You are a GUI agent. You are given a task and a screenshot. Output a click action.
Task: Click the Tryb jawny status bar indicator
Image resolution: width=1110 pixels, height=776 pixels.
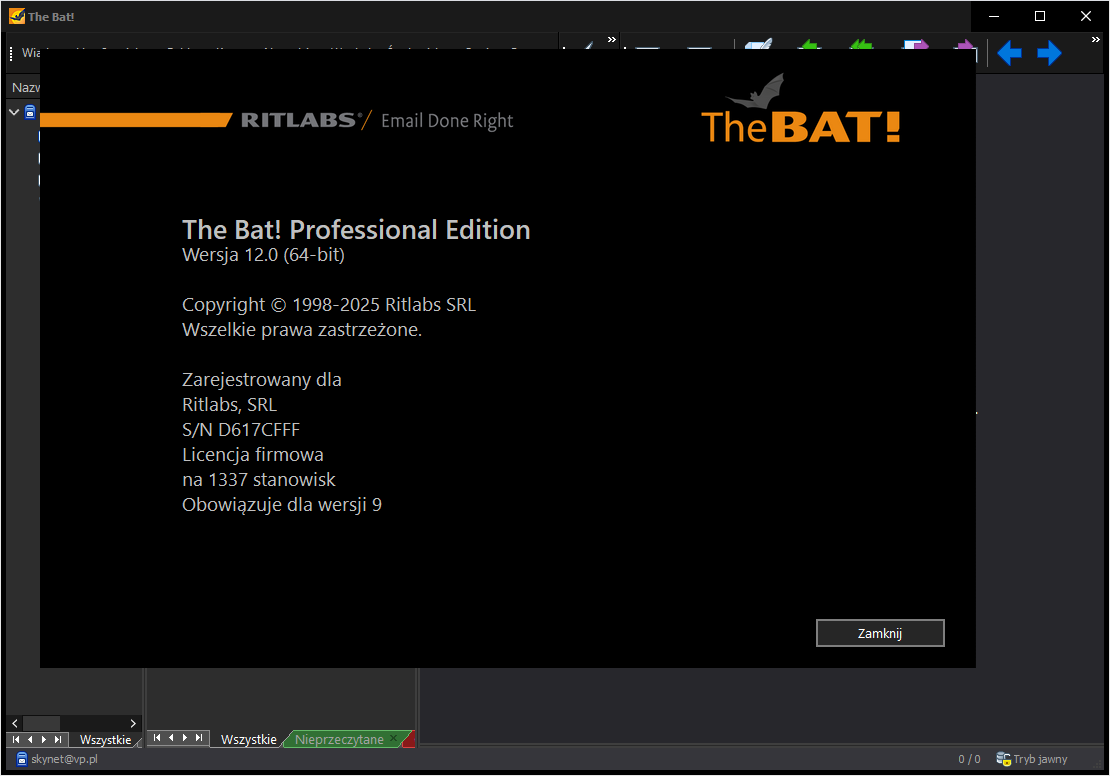pyautogui.click(x=1040, y=759)
